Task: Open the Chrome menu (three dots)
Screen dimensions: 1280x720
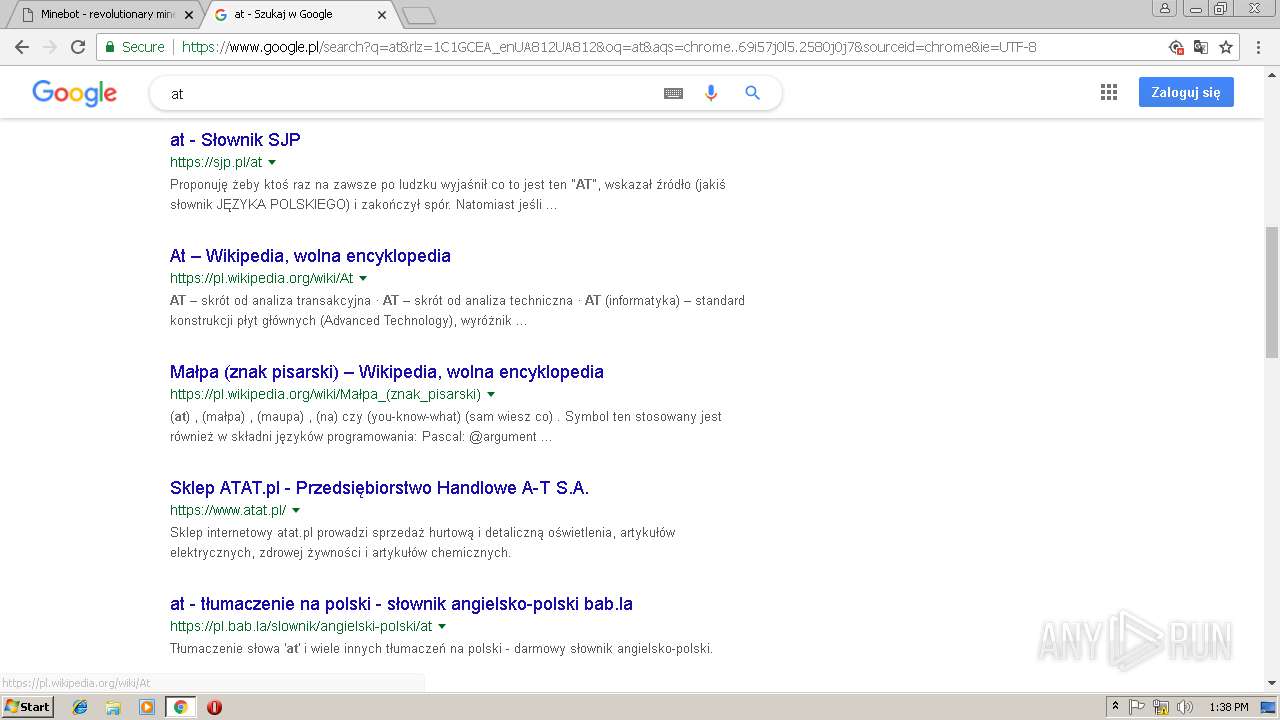Action: (x=1257, y=47)
